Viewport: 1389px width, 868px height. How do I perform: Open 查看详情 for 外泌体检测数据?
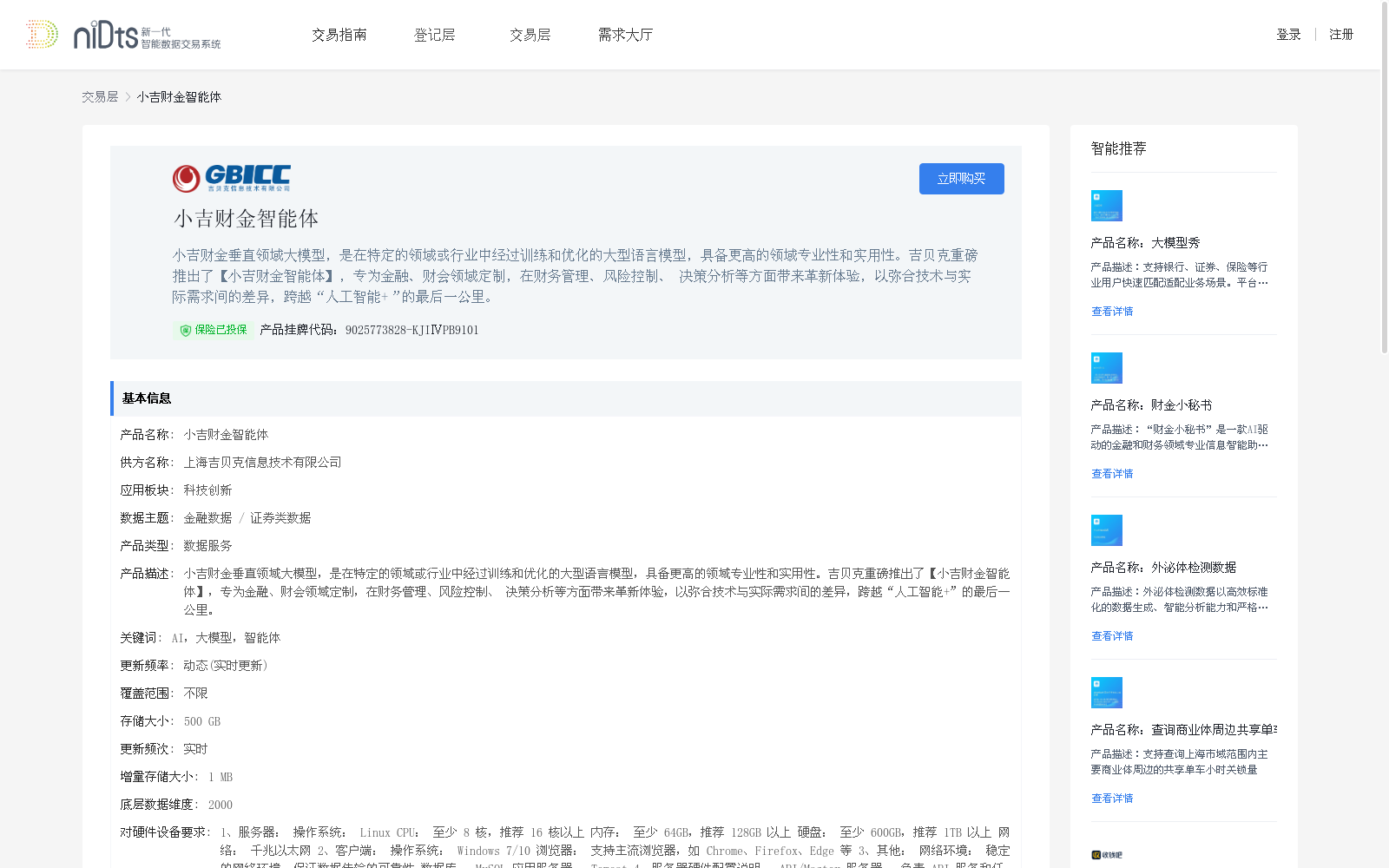click(x=1112, y=636)
